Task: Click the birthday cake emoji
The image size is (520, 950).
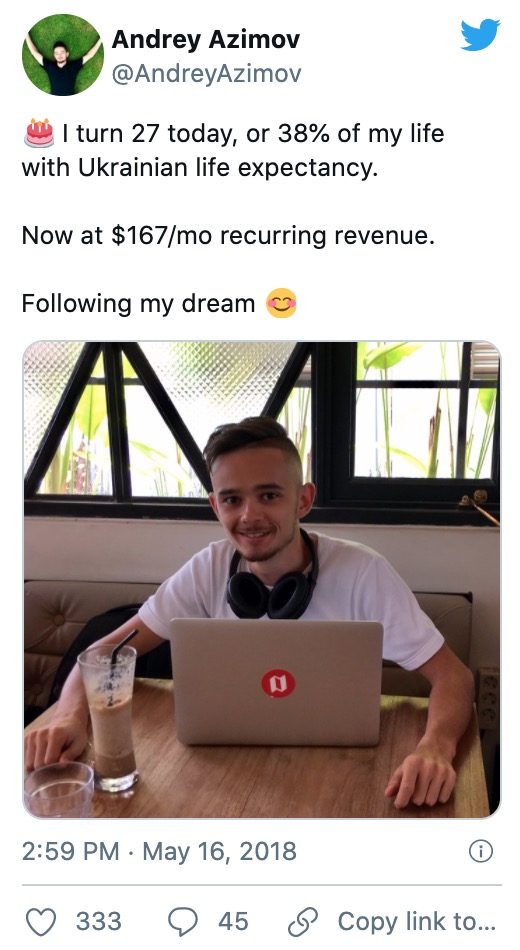Action: [x=39, y=133]
